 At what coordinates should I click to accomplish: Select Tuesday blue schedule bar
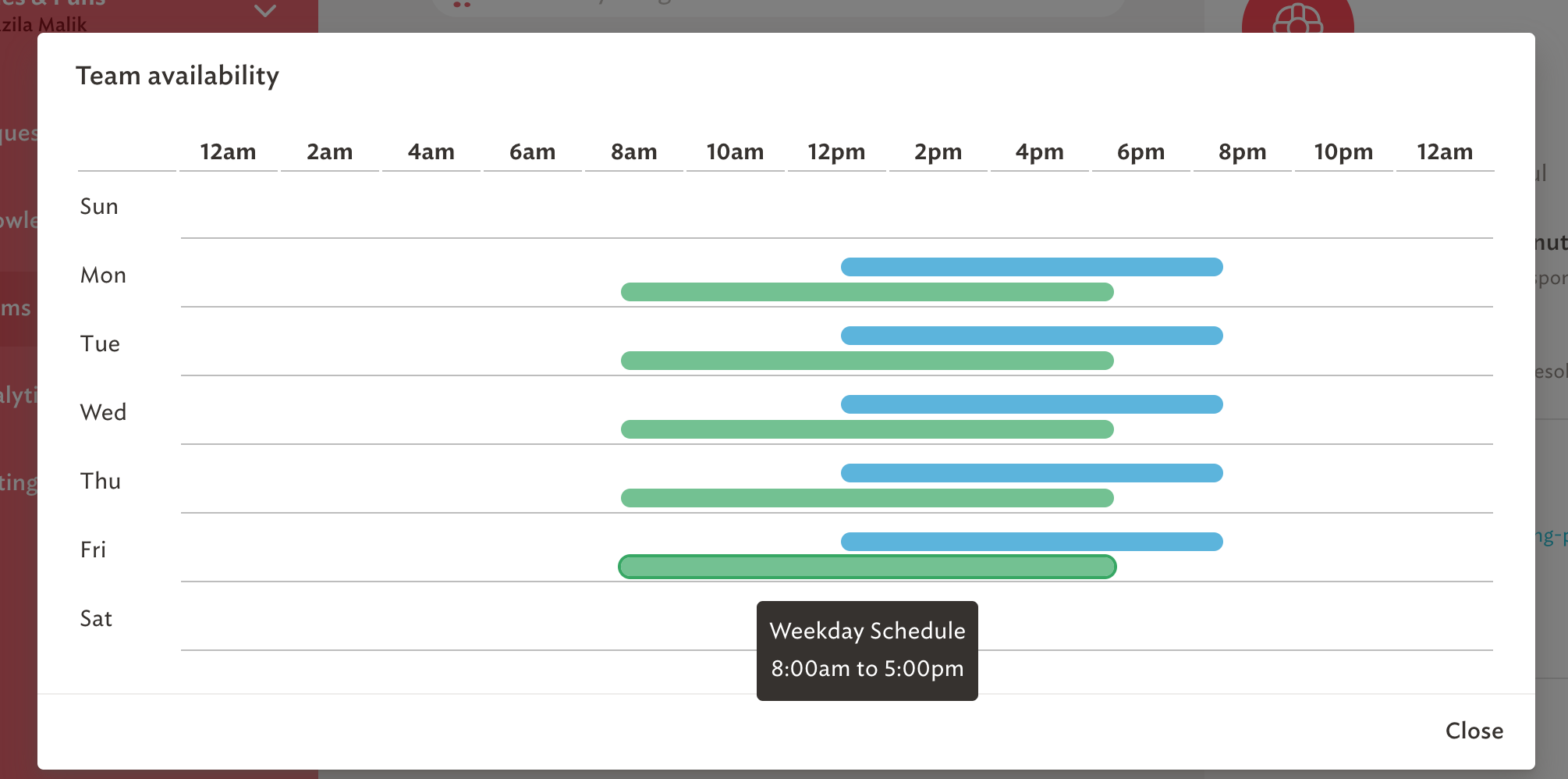(x=1031, y=336)
